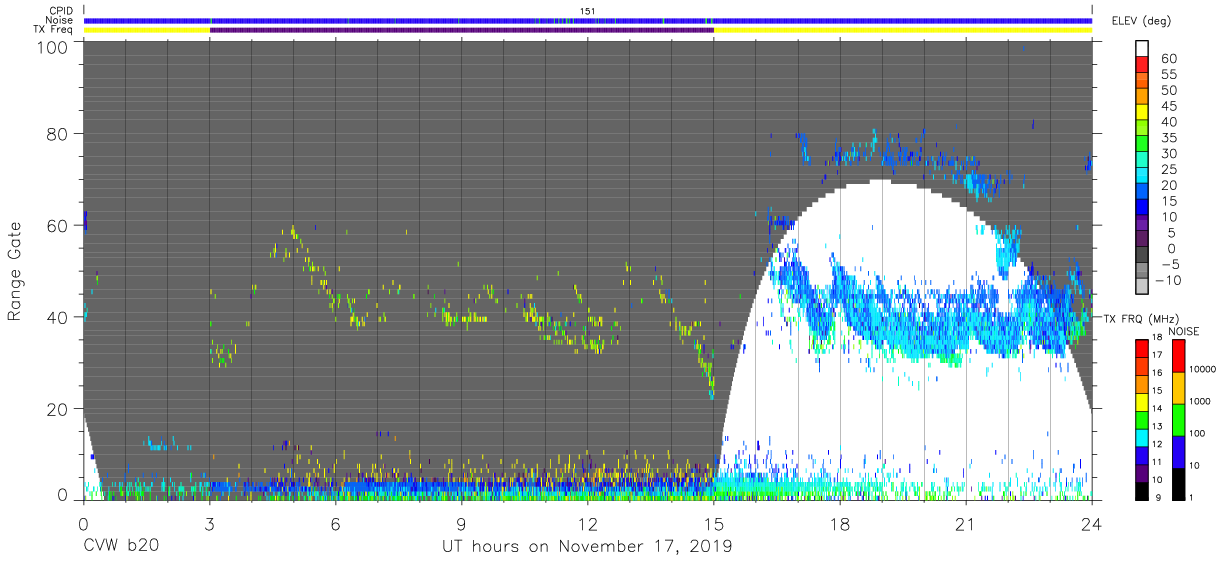Click the 100 tick on the Range Gate axis

54,48
